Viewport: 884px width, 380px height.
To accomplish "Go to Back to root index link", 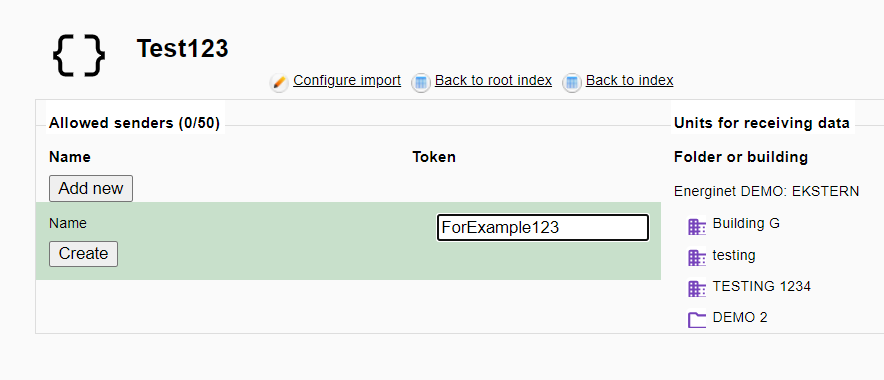I will point(493,81).
